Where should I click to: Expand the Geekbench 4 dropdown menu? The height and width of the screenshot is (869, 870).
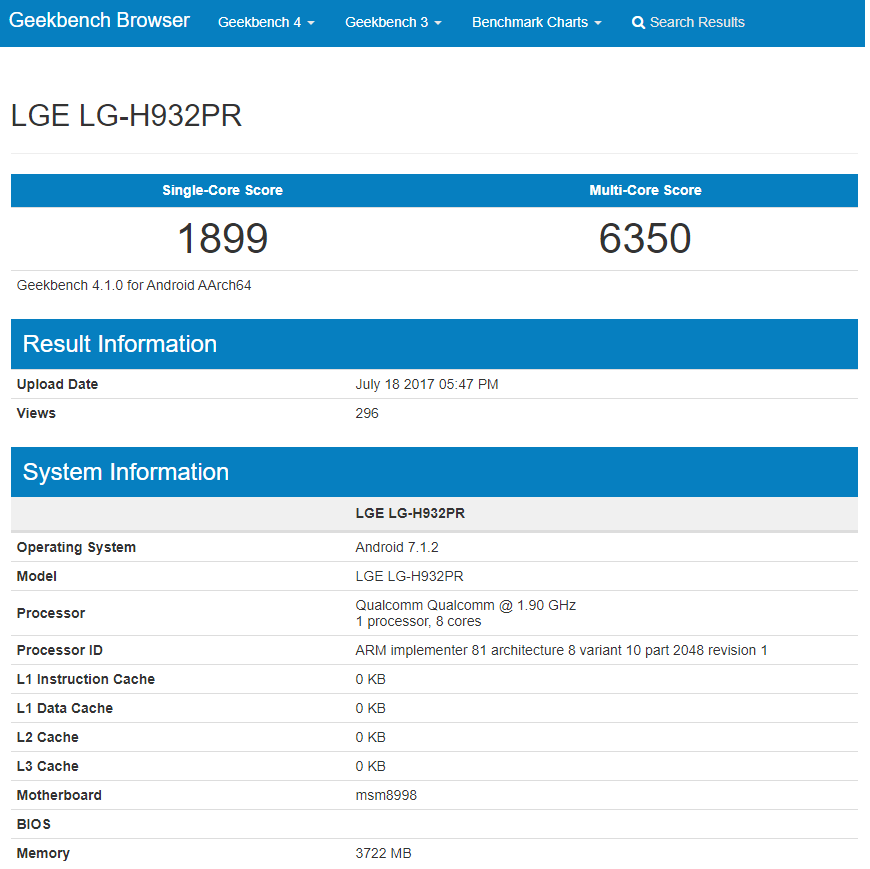(x=266, y=22)
